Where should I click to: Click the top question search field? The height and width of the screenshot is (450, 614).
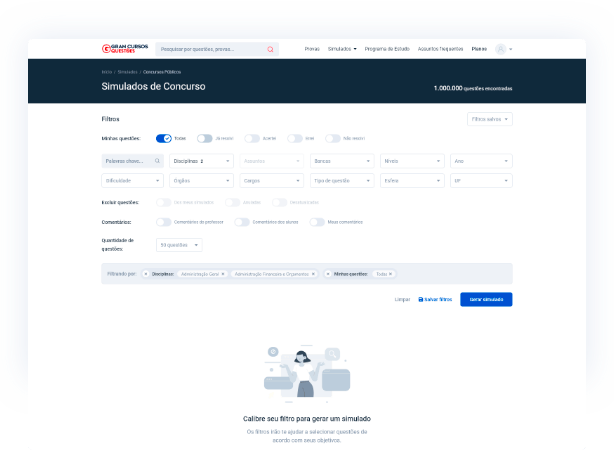(x=210, y=49)
